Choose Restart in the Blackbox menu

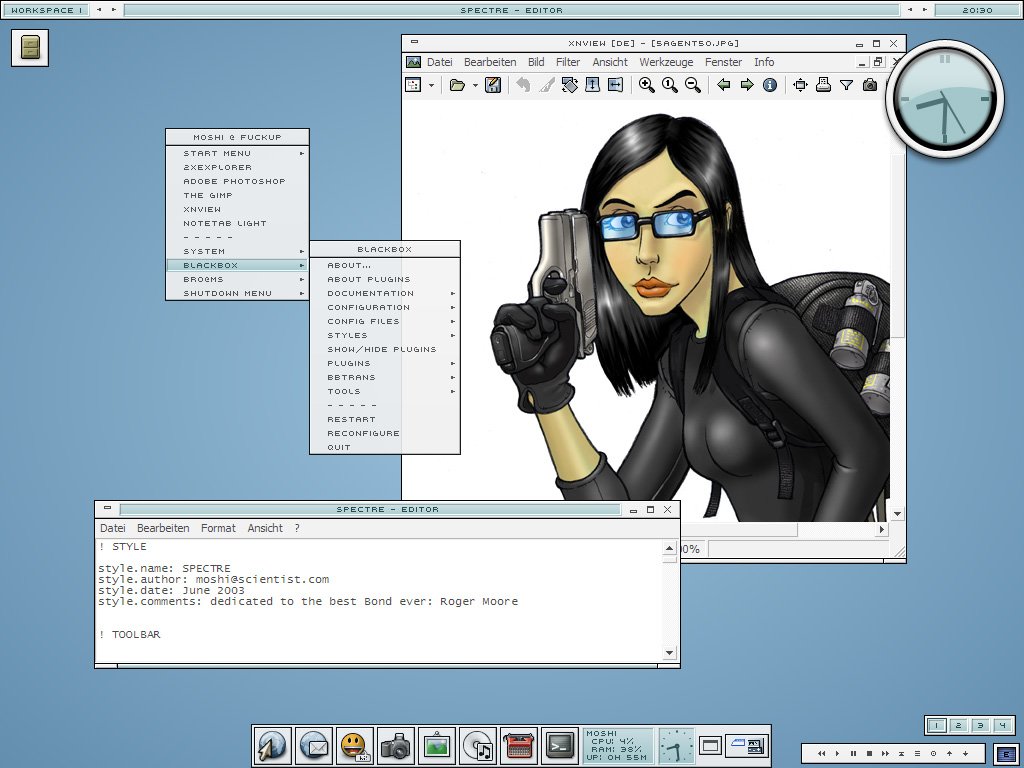(385, 419)
